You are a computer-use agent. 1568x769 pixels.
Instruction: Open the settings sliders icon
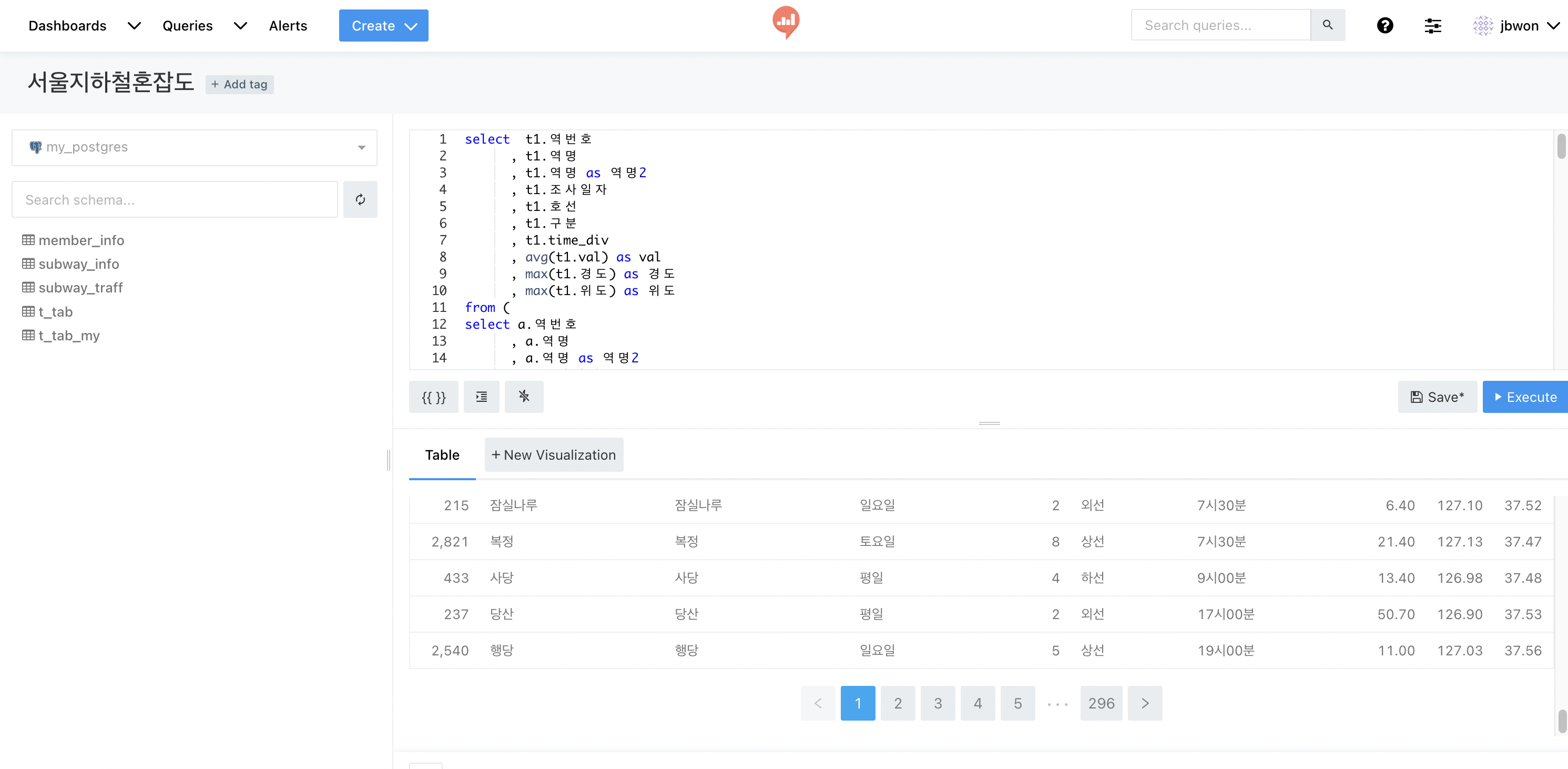[1432, 26]
